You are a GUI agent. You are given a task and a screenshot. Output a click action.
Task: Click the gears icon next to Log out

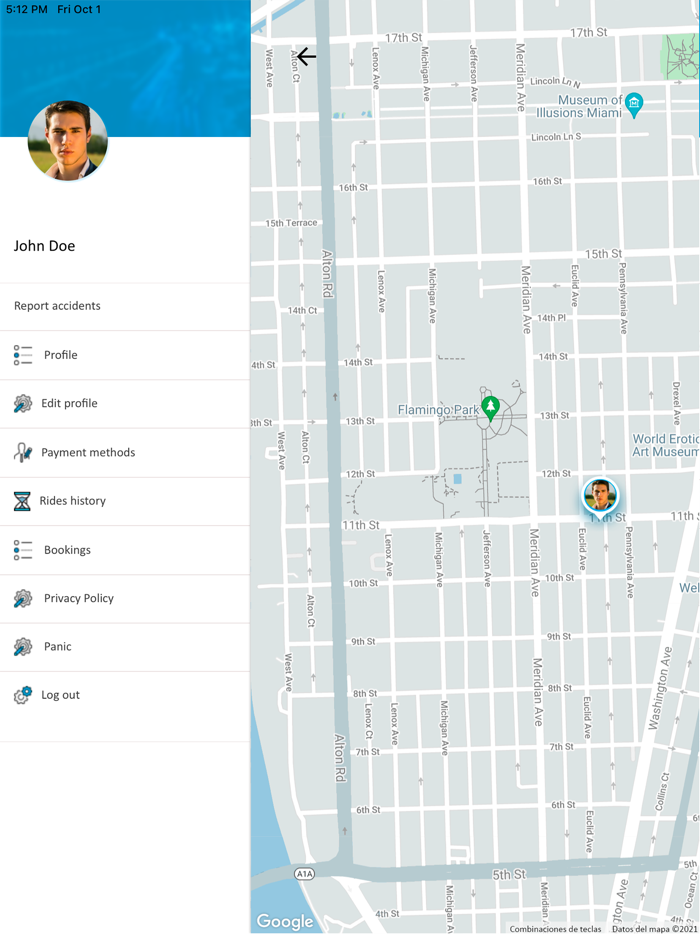pyautogui.click(x=23, y=695)
